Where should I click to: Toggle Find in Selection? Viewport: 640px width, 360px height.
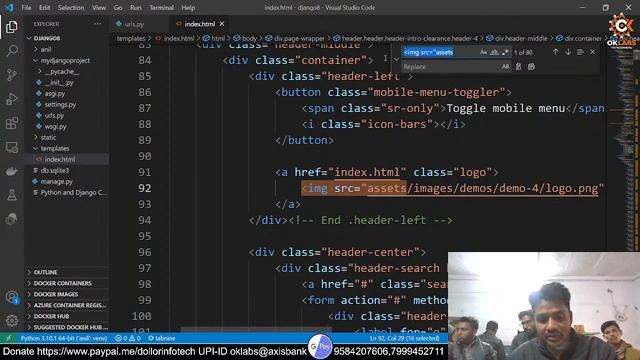point(580,52)
